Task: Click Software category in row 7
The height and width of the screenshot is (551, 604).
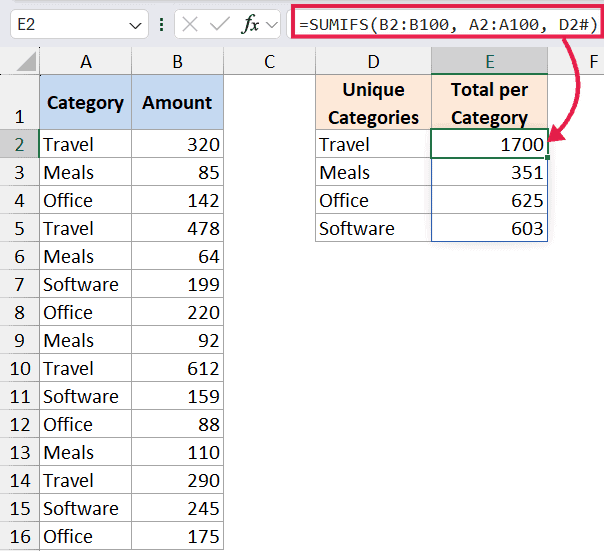Action: pos(86,284)
